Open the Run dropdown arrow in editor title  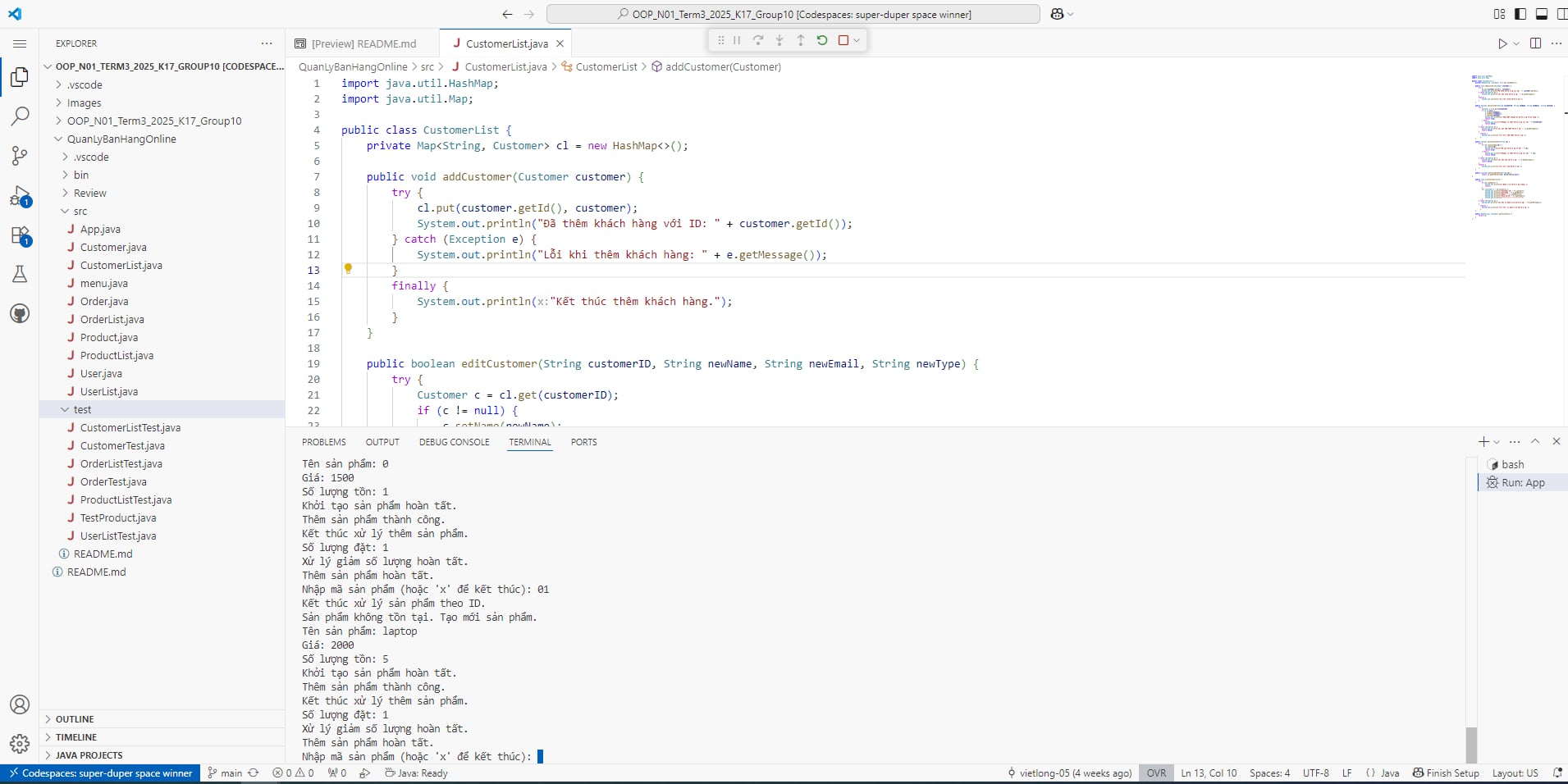(x=1516, y=43)
